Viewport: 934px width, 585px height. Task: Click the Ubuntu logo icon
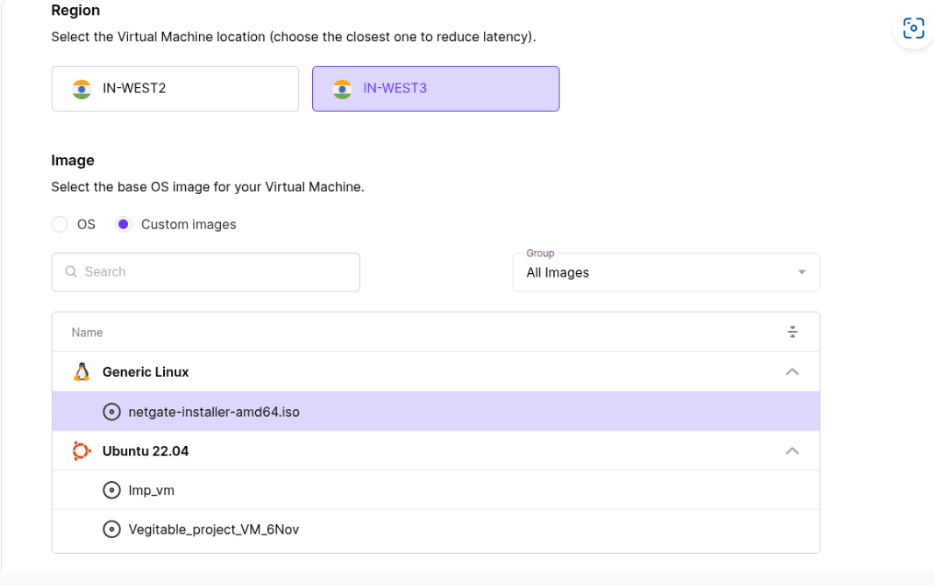[x=82, y=451]
